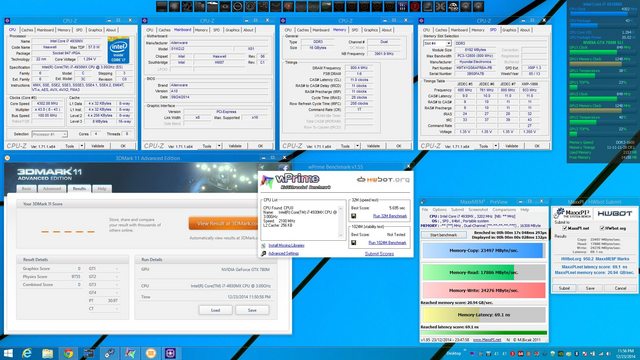Click the Run 32M Benchmark link

point(390,216)
